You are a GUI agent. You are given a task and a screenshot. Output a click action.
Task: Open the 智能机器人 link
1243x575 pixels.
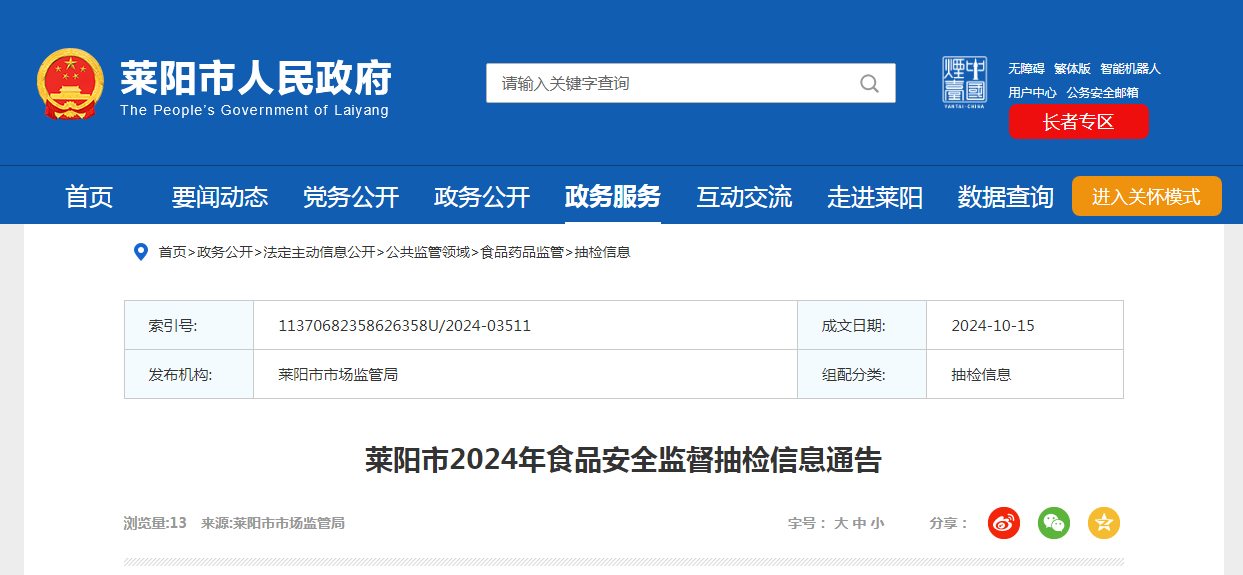[1130, 69]
